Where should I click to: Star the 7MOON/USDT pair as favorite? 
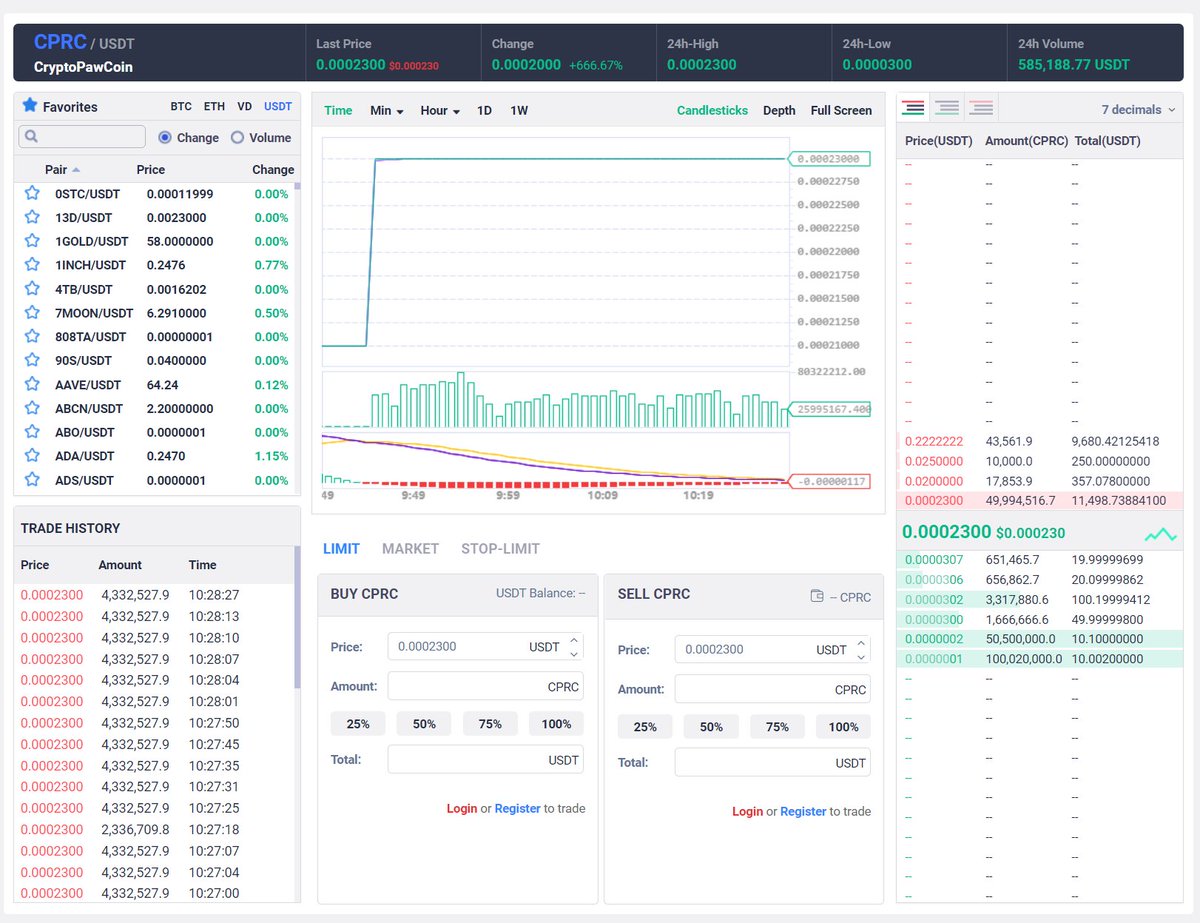point(32,313)
